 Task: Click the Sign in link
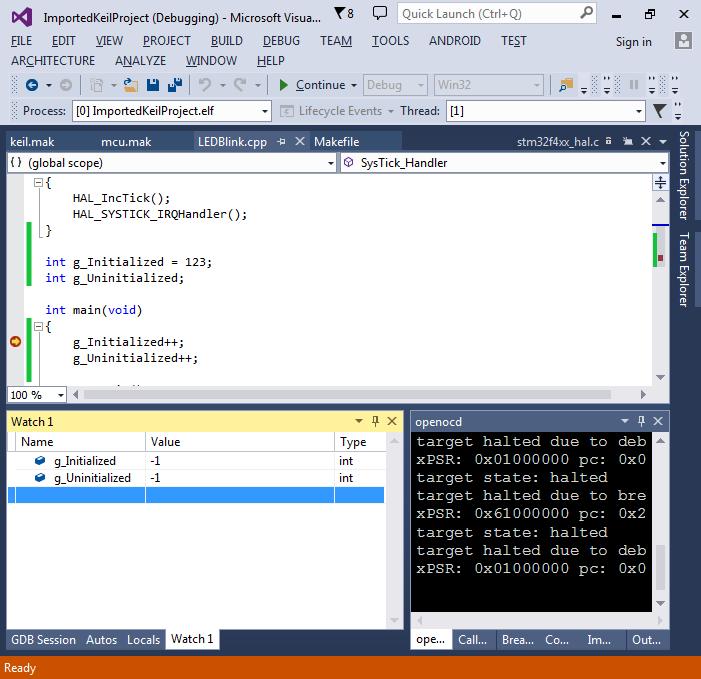pos(633,42)
